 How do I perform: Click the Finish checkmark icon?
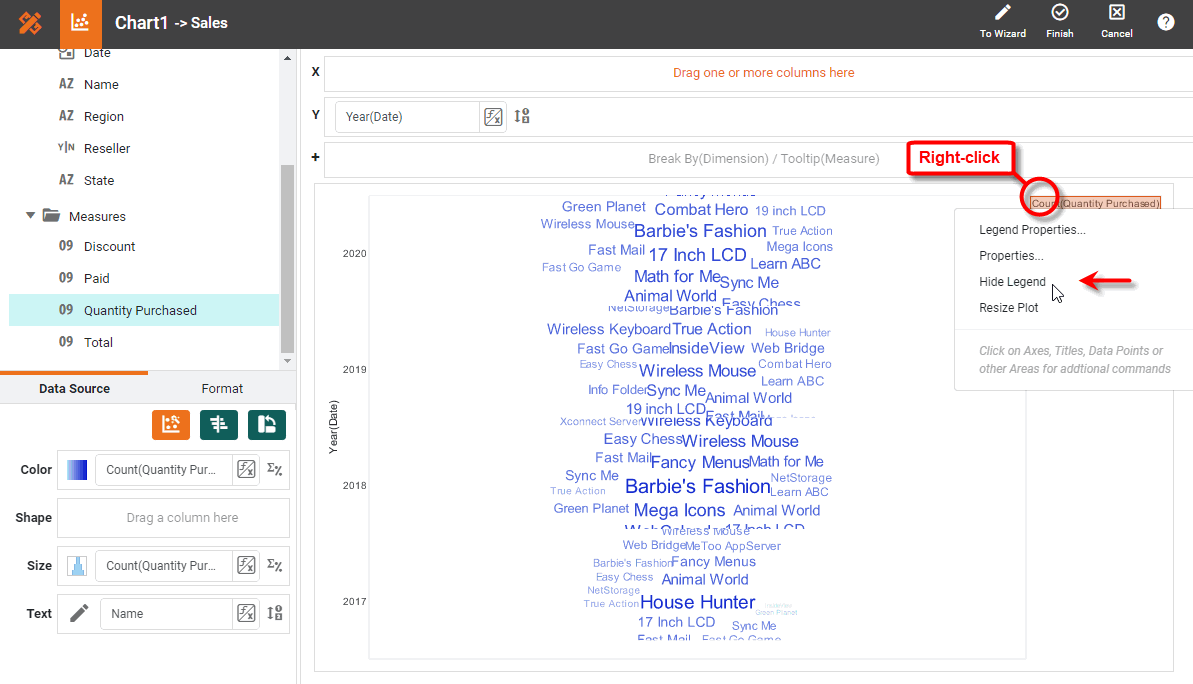pyautogui.click(x=1059, y=22)
